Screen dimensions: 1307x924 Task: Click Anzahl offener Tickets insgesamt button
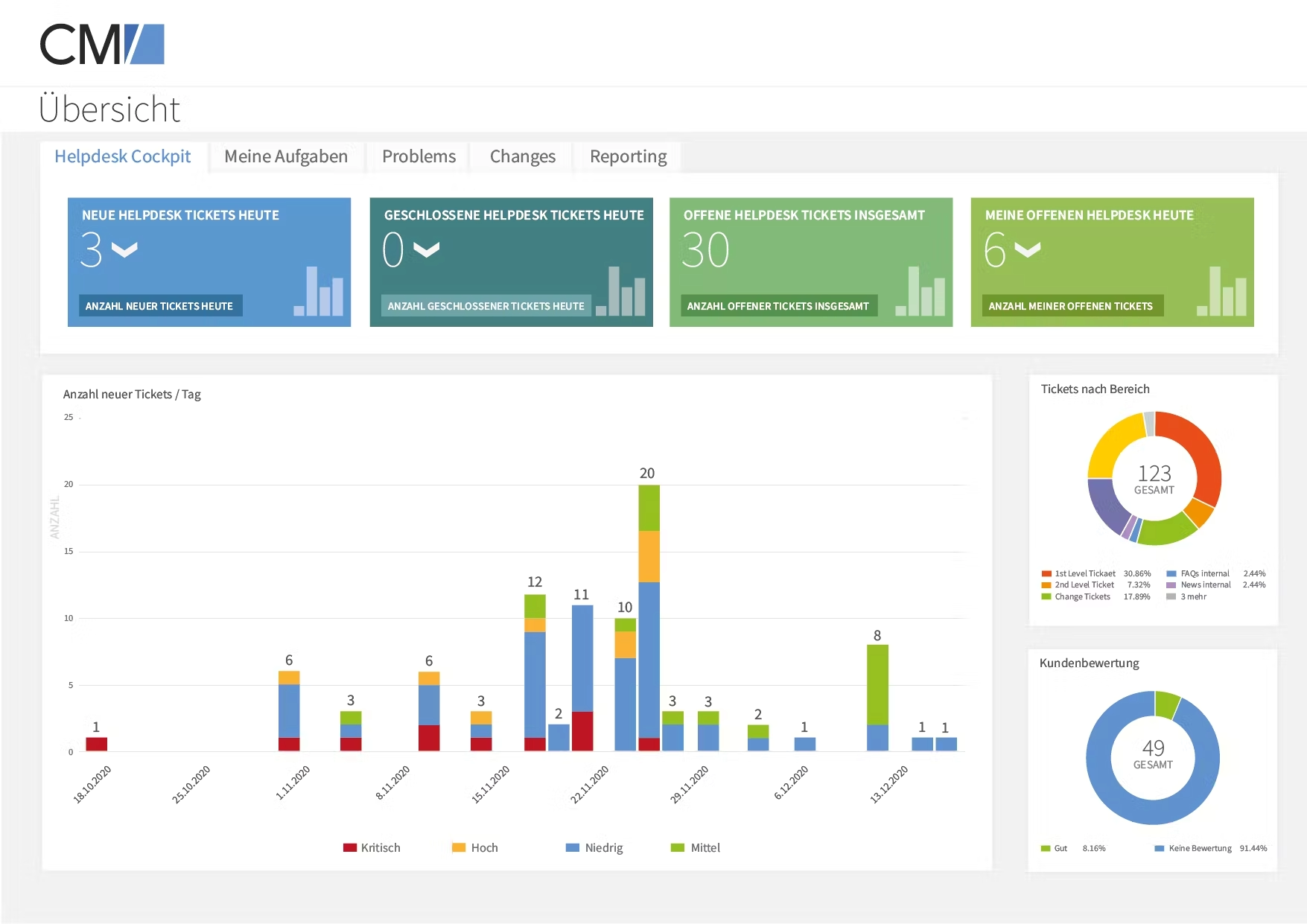pos(778,306)
